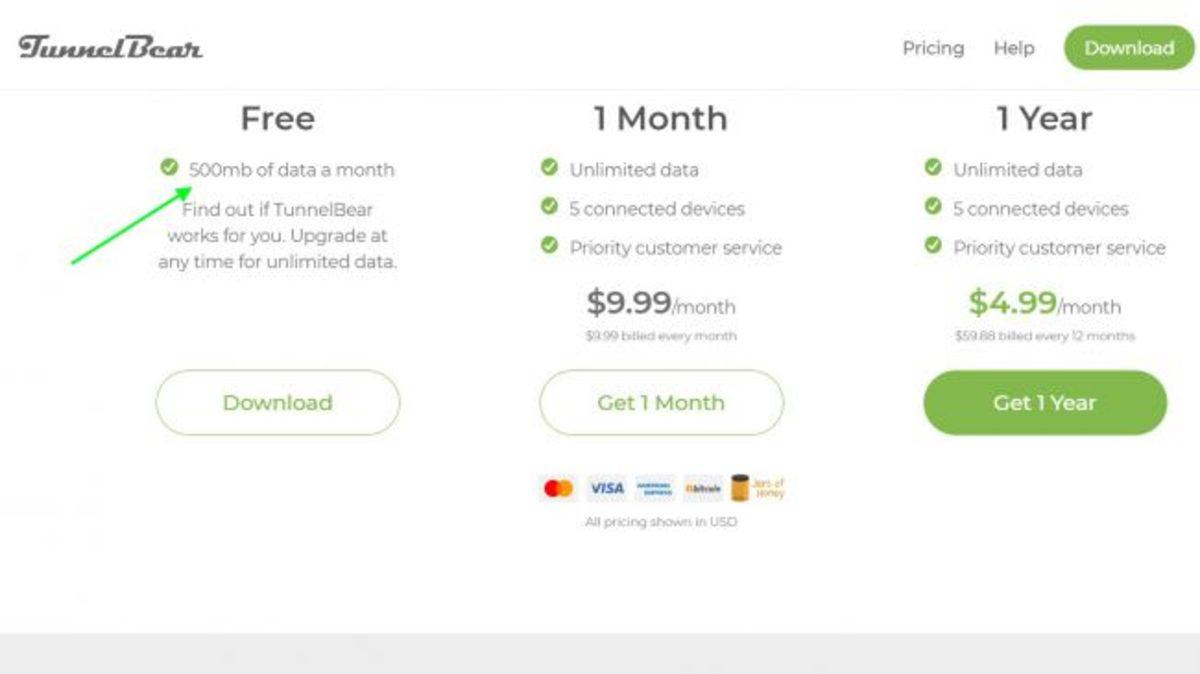Screen dimensions: 1200x674
Task: Click the TunnelBear logo
Action: (108, 47)
